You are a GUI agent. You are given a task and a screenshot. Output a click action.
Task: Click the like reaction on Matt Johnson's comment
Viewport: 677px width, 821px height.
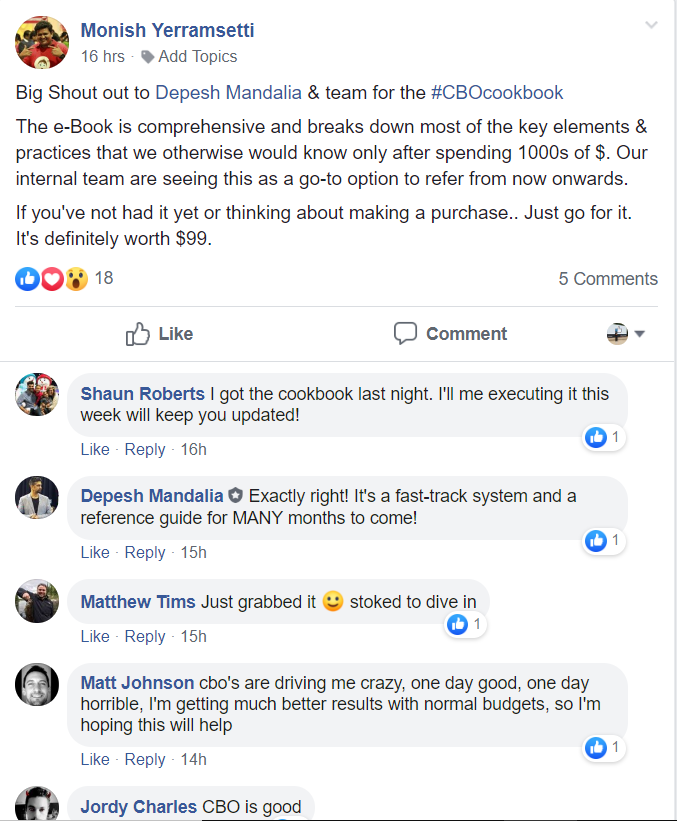(x=604, y=747)
